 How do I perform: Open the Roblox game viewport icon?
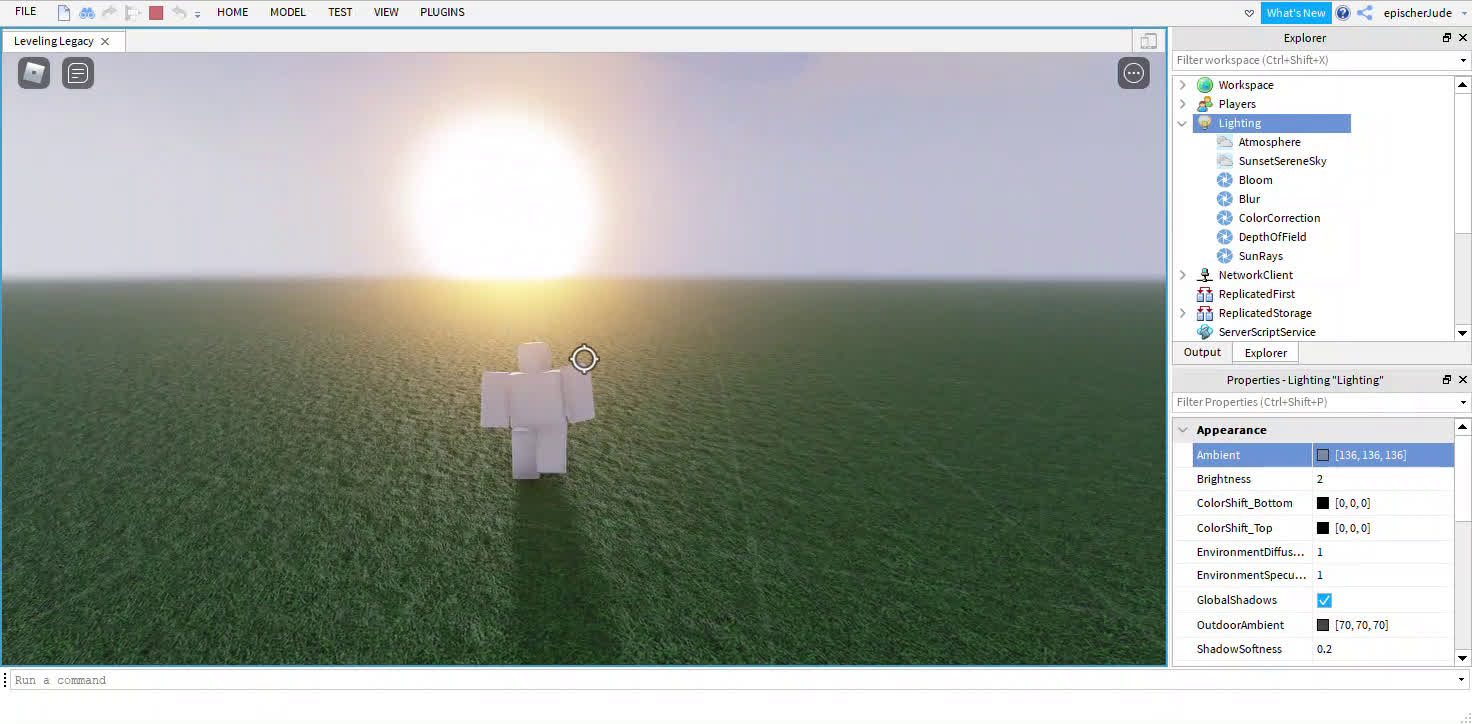tap(33, 72)
